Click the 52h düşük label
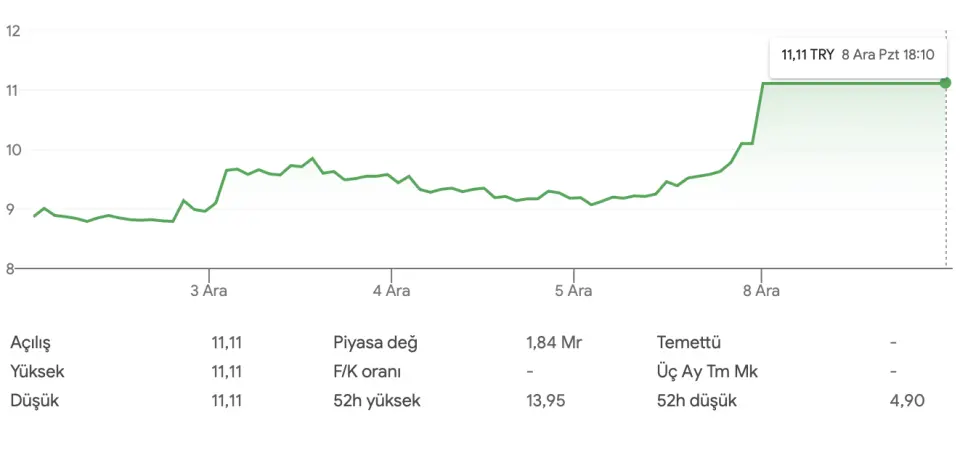960x460 pixels. coord(697,401)
